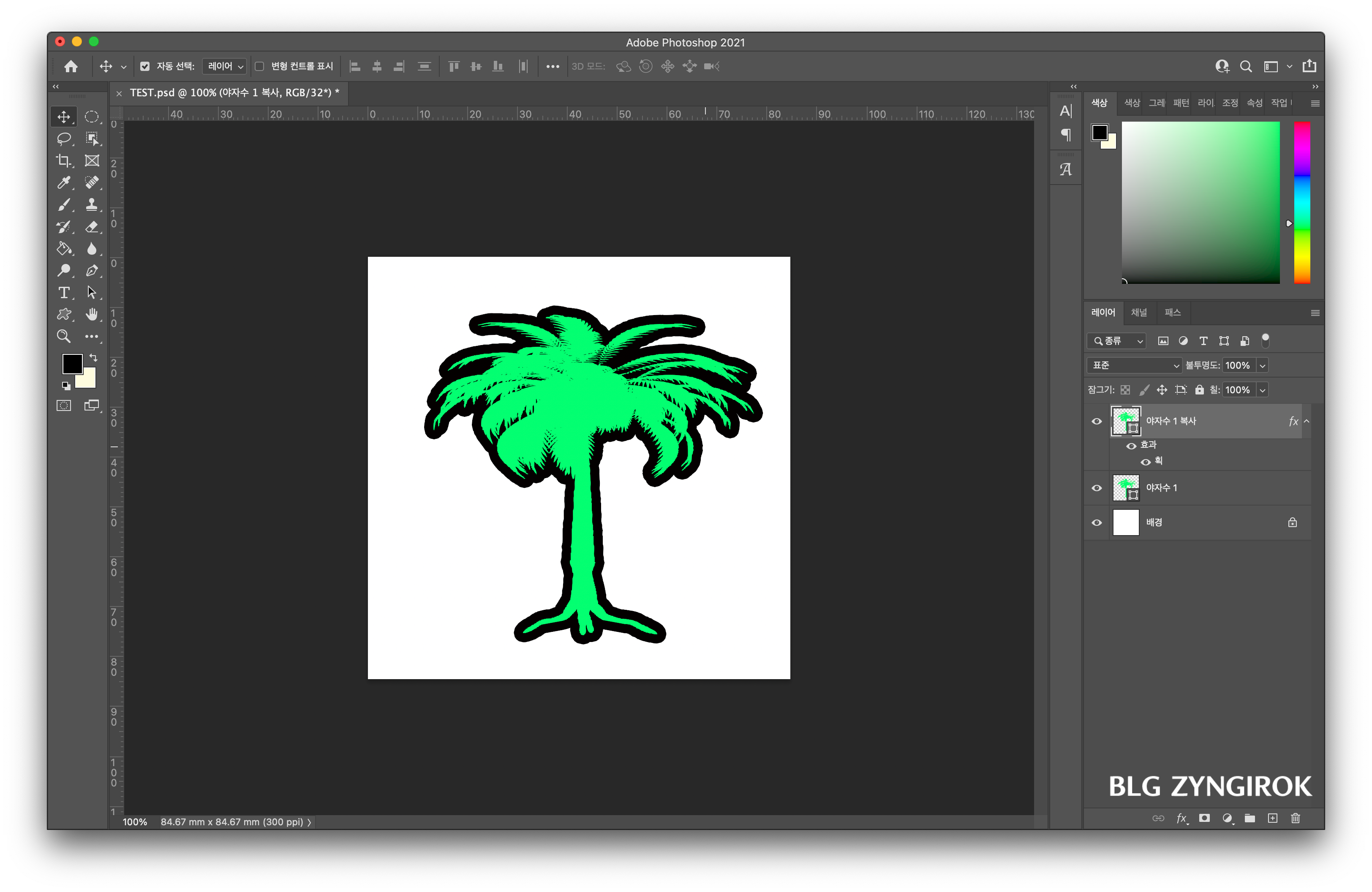
Task: Select the Zoom tool in toolbar
Action: pos(63,337)
